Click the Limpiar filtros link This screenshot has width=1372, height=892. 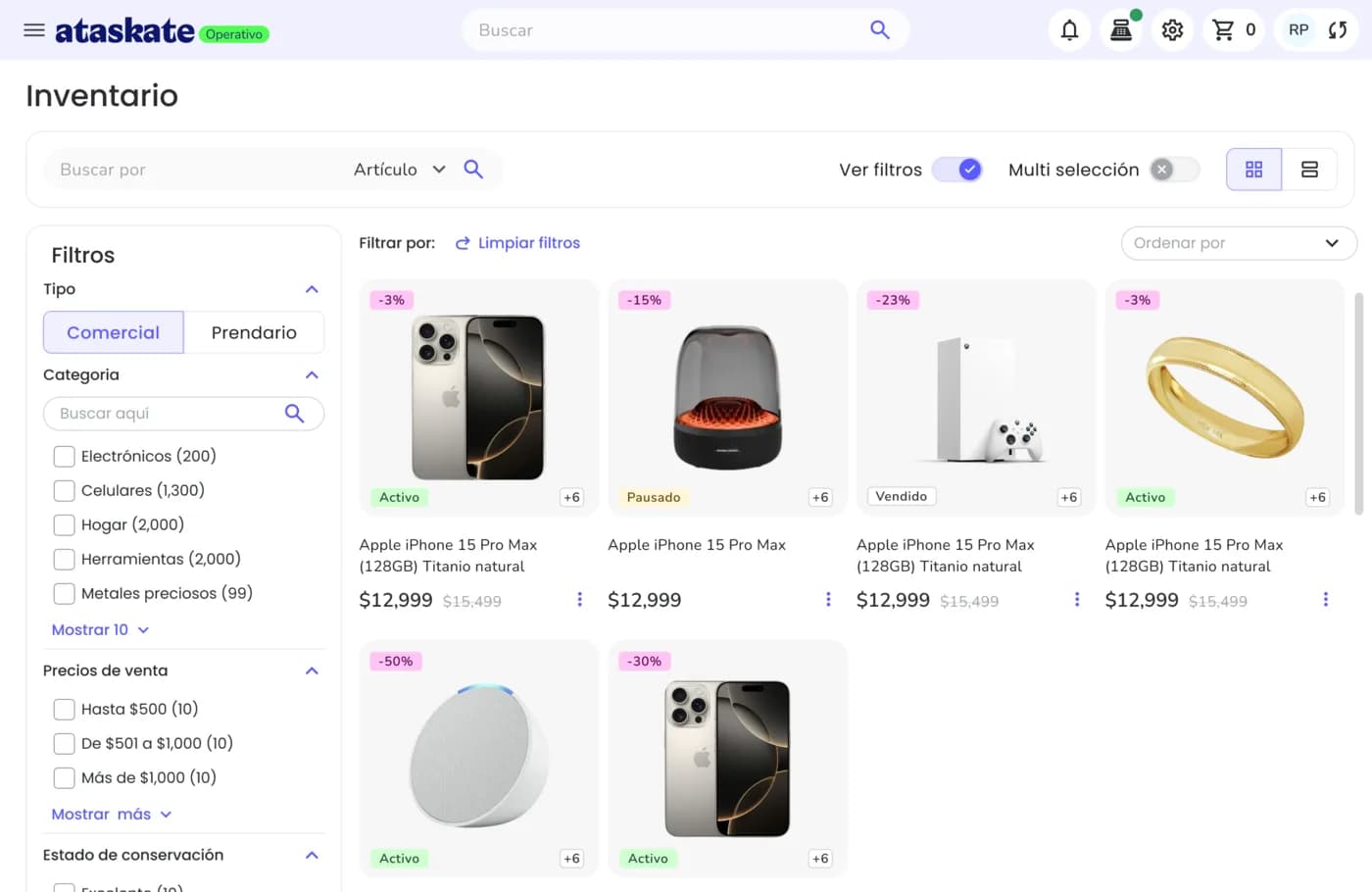click(x=517, y=243)
